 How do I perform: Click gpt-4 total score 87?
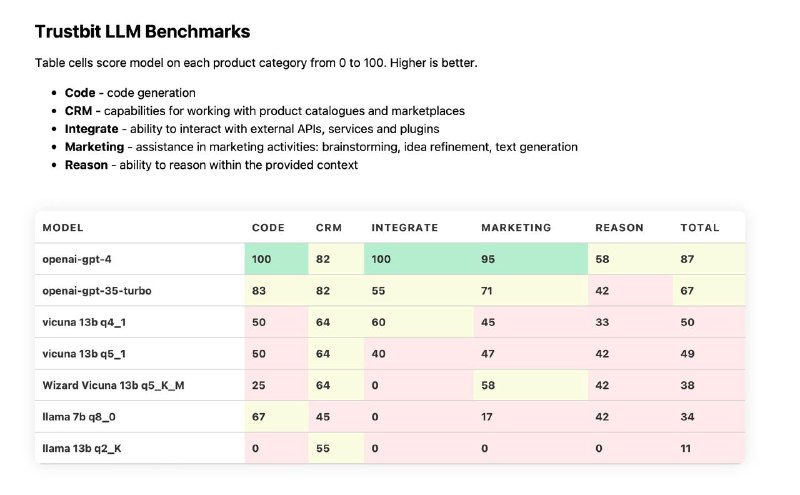pos(687,259)
